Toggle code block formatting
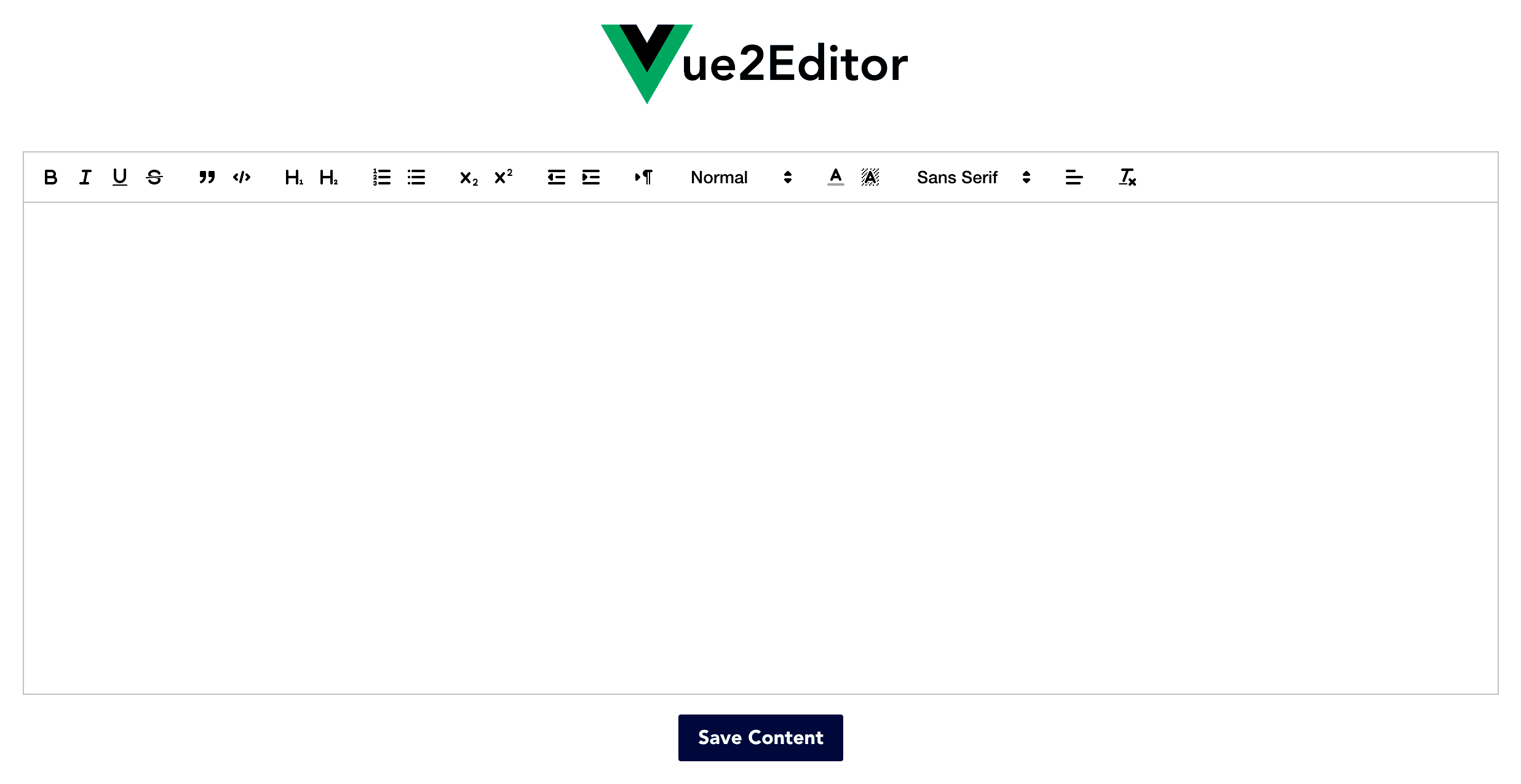Image resolution: width=1521 pixels, height=784 pixels. click(x=241, y=177)
